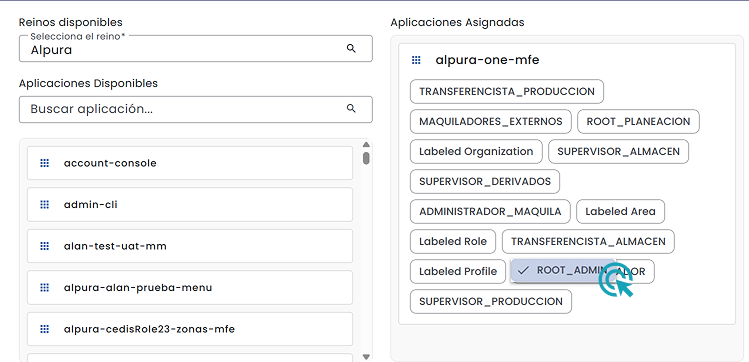Image resolution: width=749 pixels, height=362 pixels.
Task: Click the checkmark on the ROOT_ADMIN chip
Action: tap(524, 270)
